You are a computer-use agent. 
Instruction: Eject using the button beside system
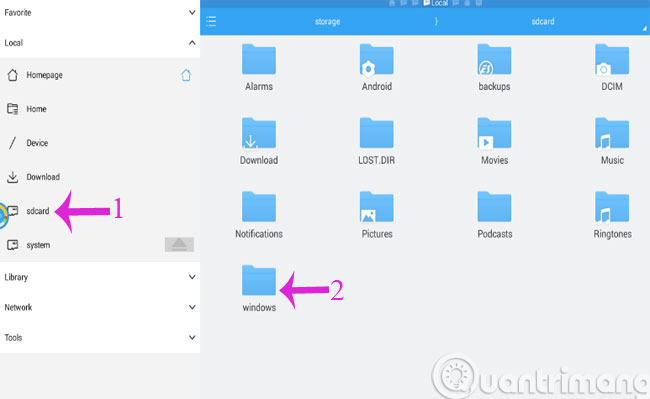(x=179, y=244)
